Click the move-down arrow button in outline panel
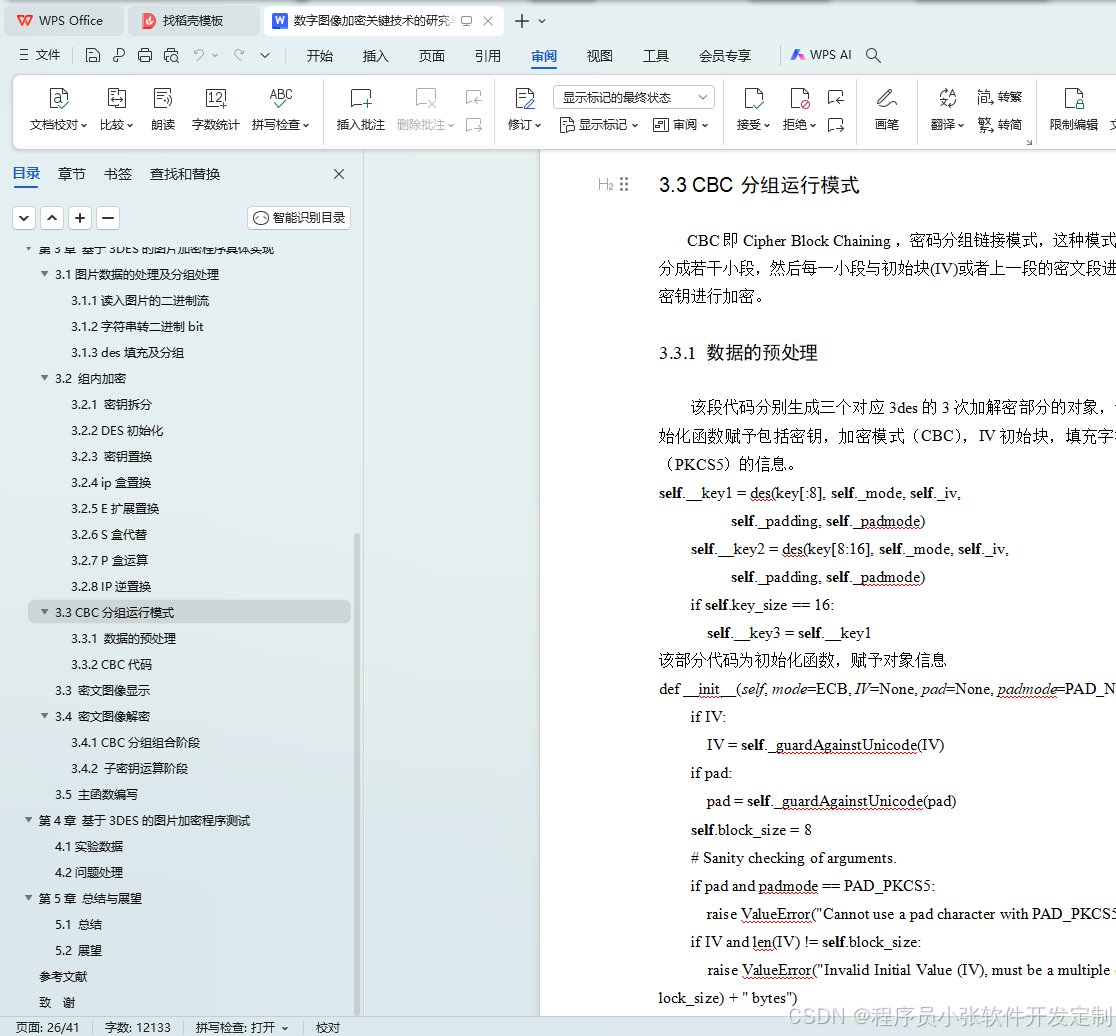The width and height of the screenshot is (1116, 1036). point(24,218)
